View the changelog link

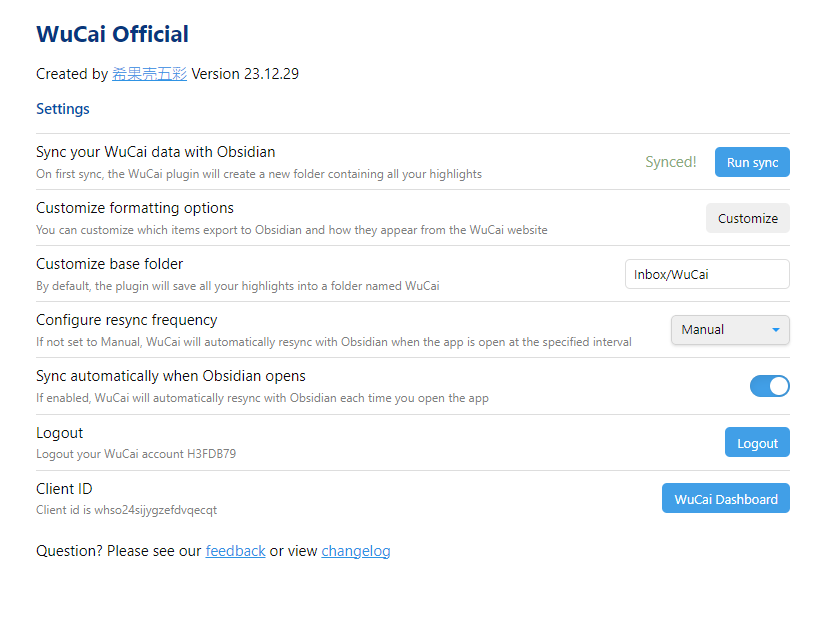356,551
